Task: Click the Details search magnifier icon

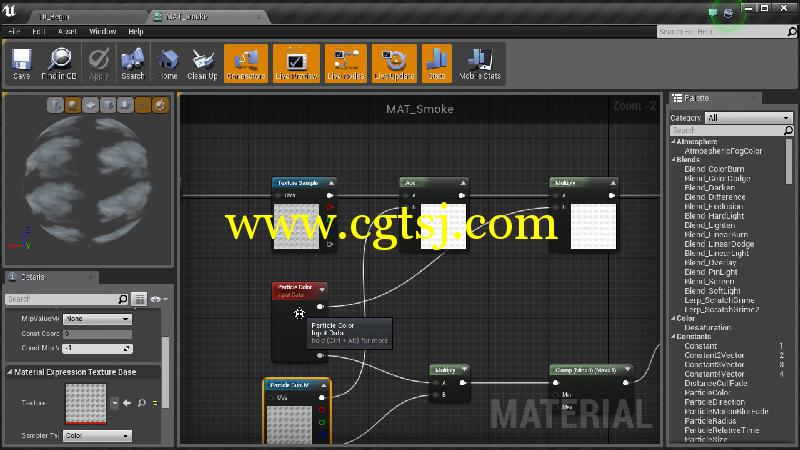Action: 122,299
